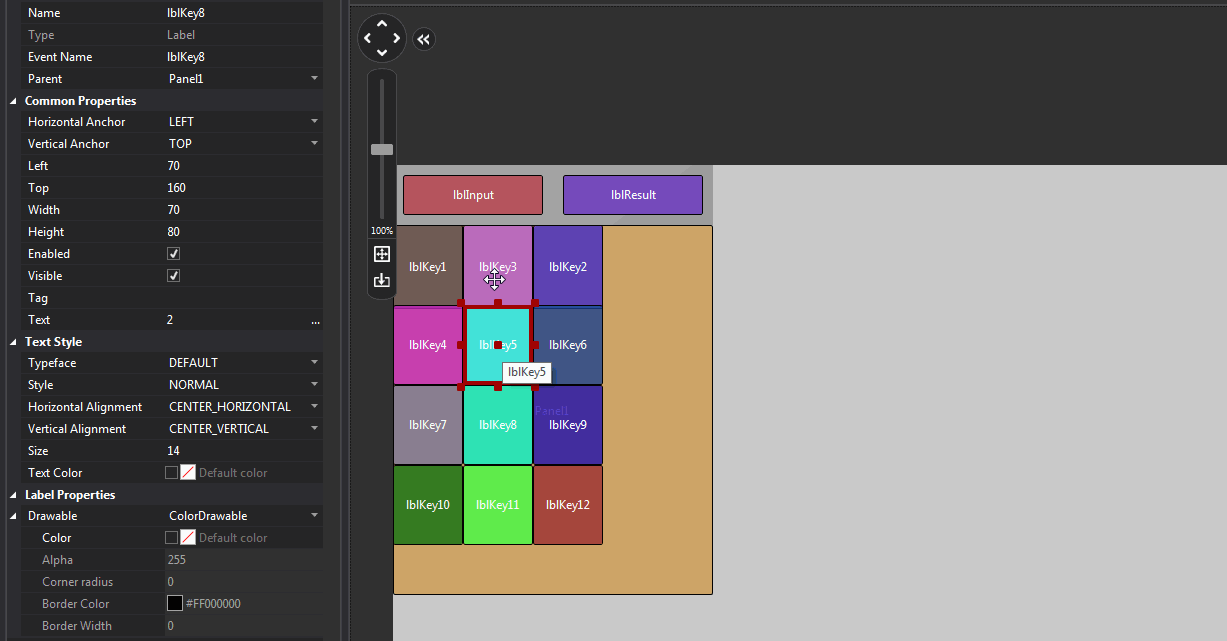This screenshot has width=1227, height=641.
Task: Collapse the Common Properties section
Action: [x=13, y=101]
